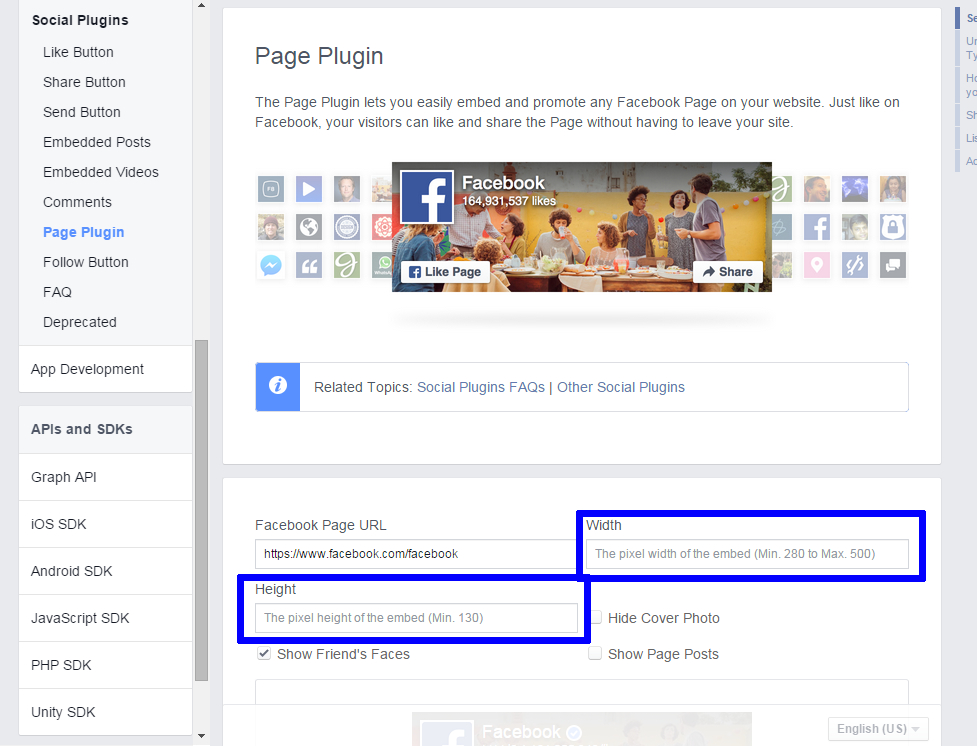Open the FAQ sidebar item
The height and width of the screenshot is (746, 977).
pyautogui.click(x=57, y=292)
